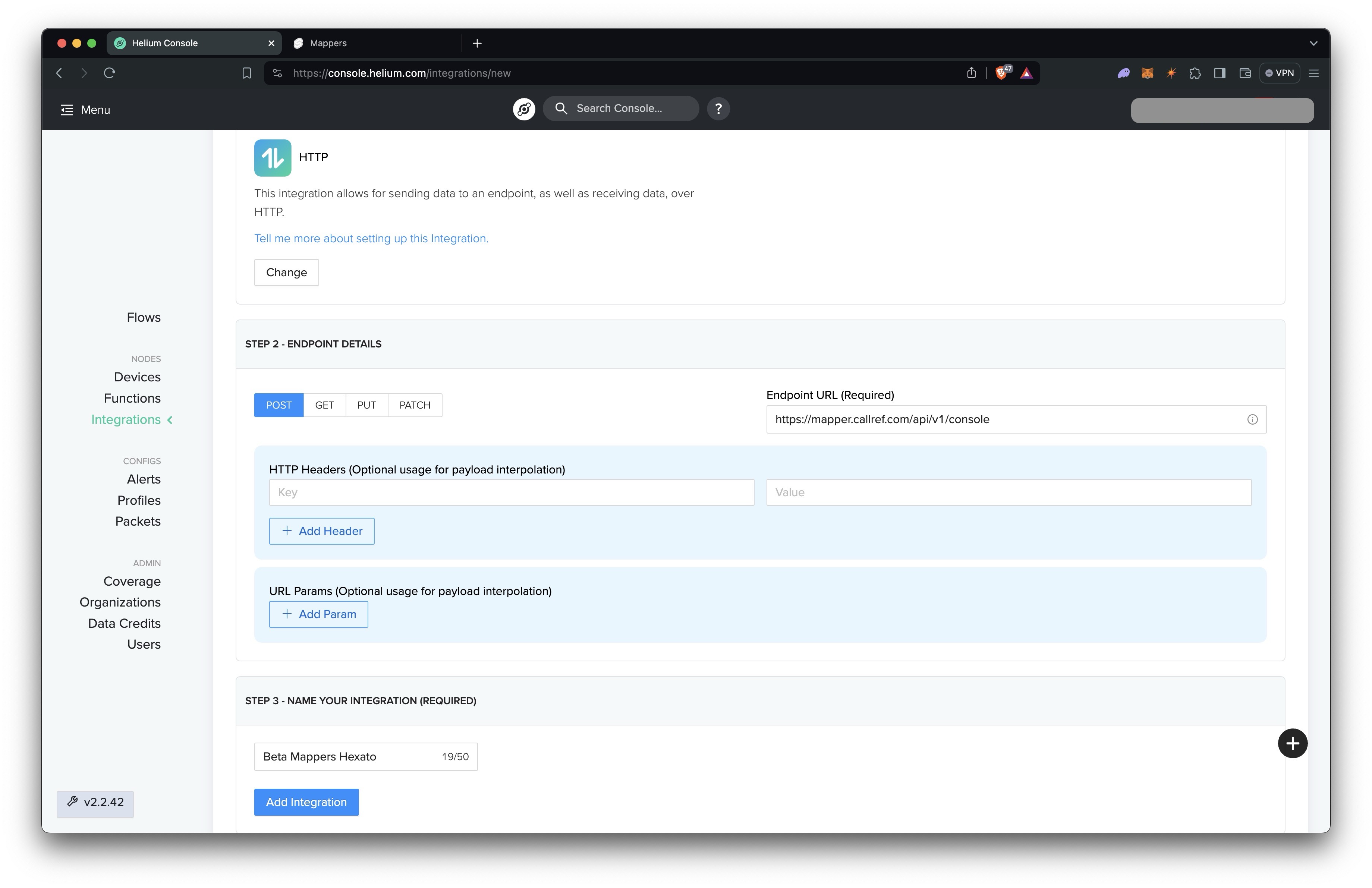Open the Brave Wallet icon

coord(1244,73)
